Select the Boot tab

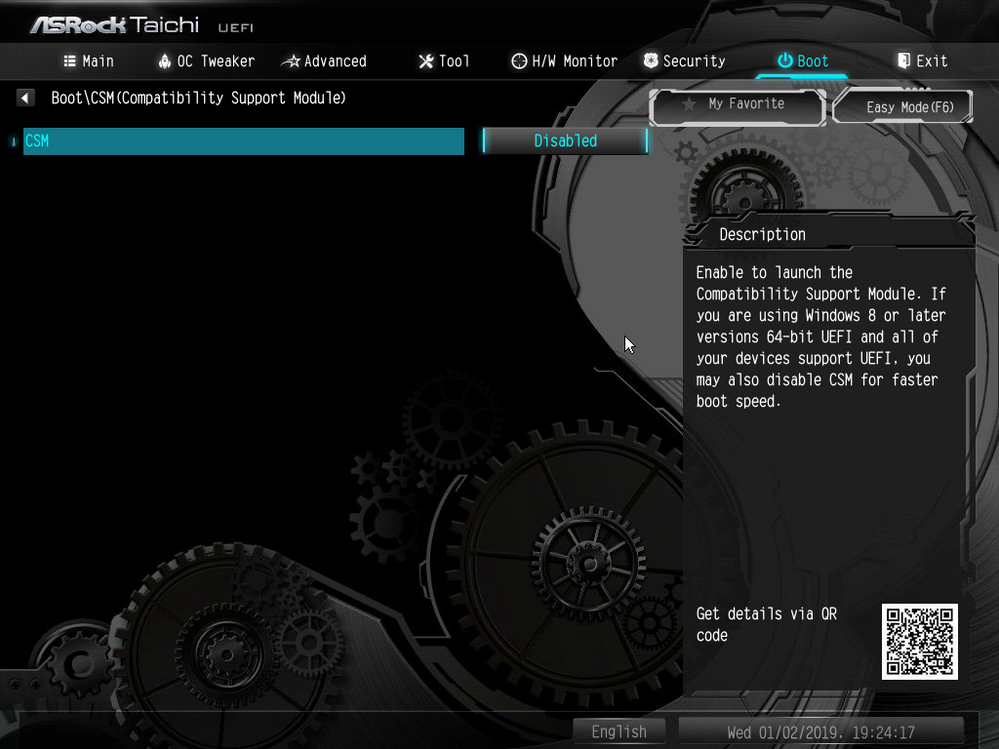803,61
